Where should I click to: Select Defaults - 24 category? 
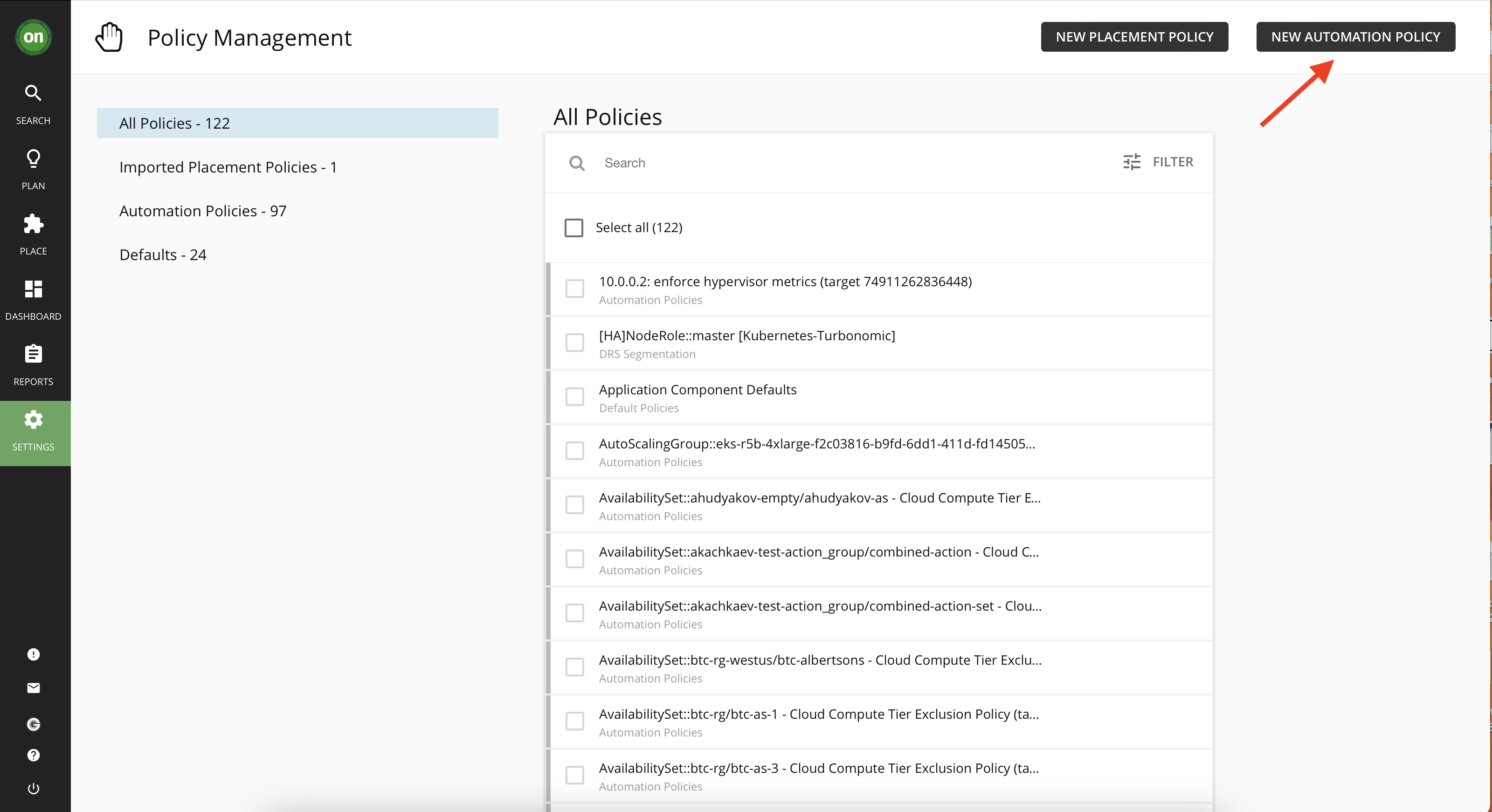(163, 255)
